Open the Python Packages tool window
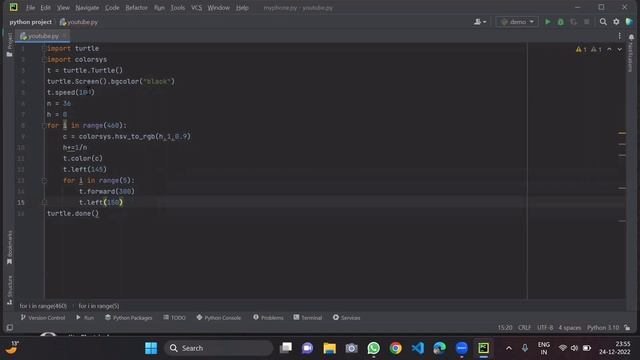The image size is (640, 360). click(x=128, y=318)
